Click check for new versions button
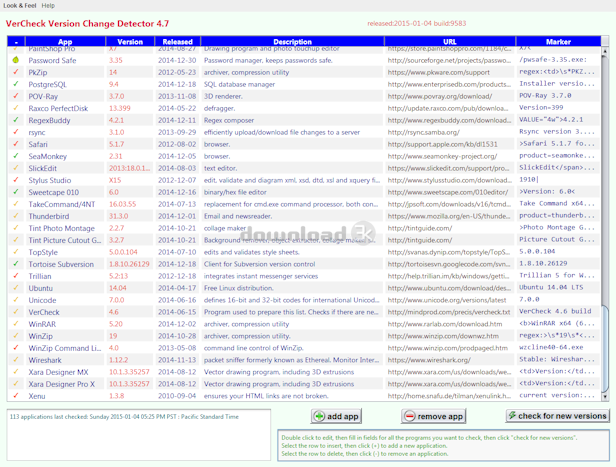This screenshot has width=616, height=467. click(x=557, y=416)
